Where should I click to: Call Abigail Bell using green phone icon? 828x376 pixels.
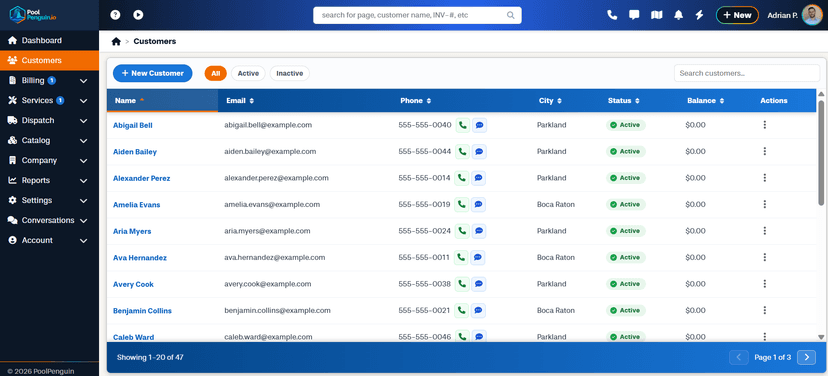tap(462, 125)
